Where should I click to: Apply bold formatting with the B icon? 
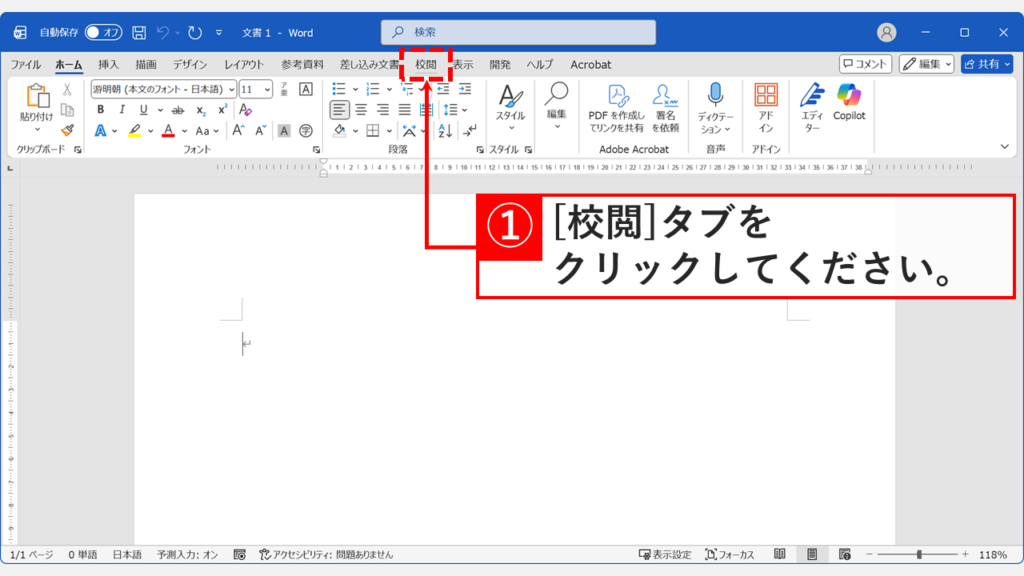(x=101, y=109)
